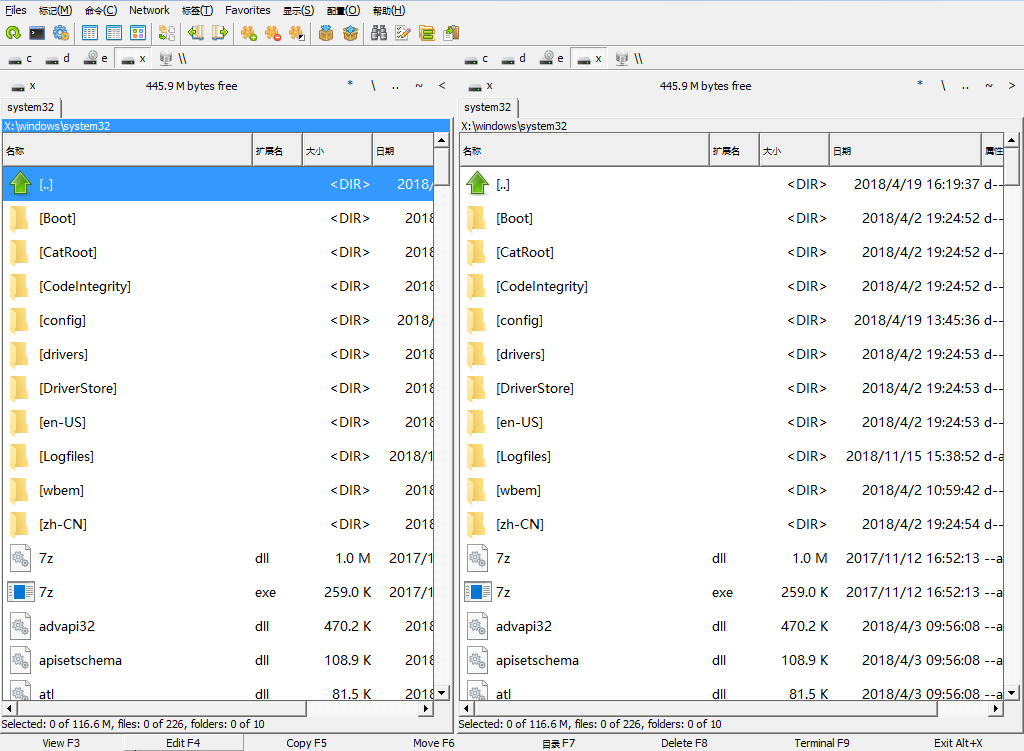This screenshot has height=751, width=1024.
Task: Click the synchronize/swap files toolbar icon
Action: pos(167,33)
